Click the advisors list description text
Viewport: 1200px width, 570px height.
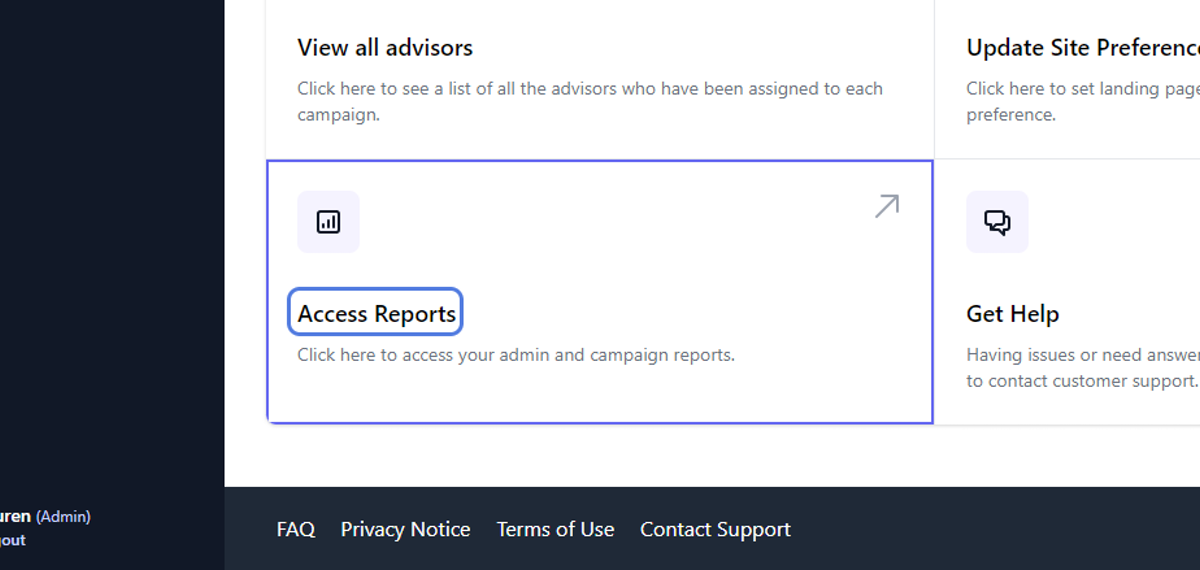590,101
